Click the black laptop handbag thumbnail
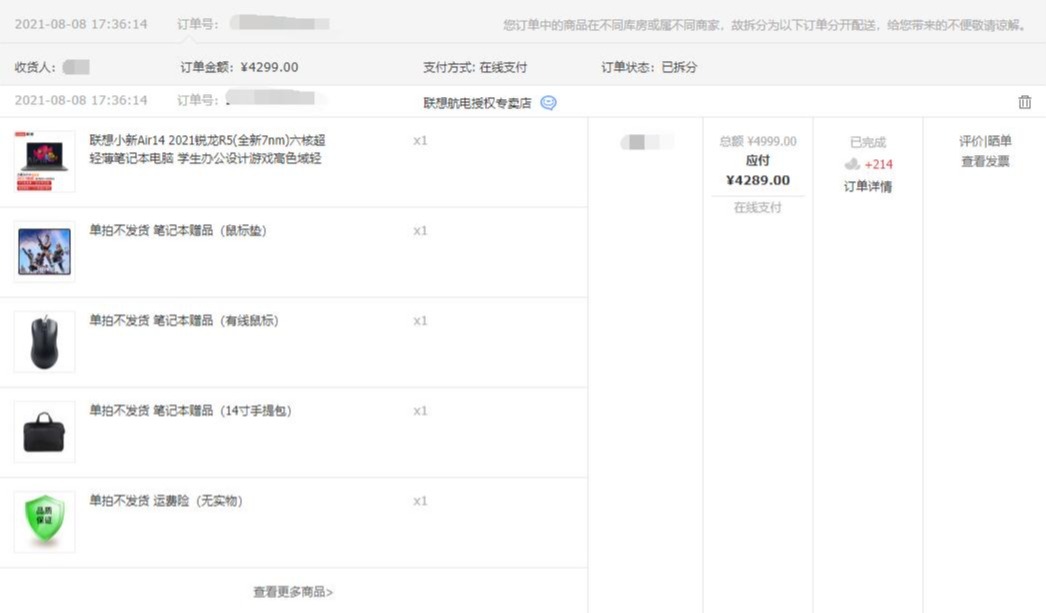Screen dimensions: 1046x613 coord(44,432)
